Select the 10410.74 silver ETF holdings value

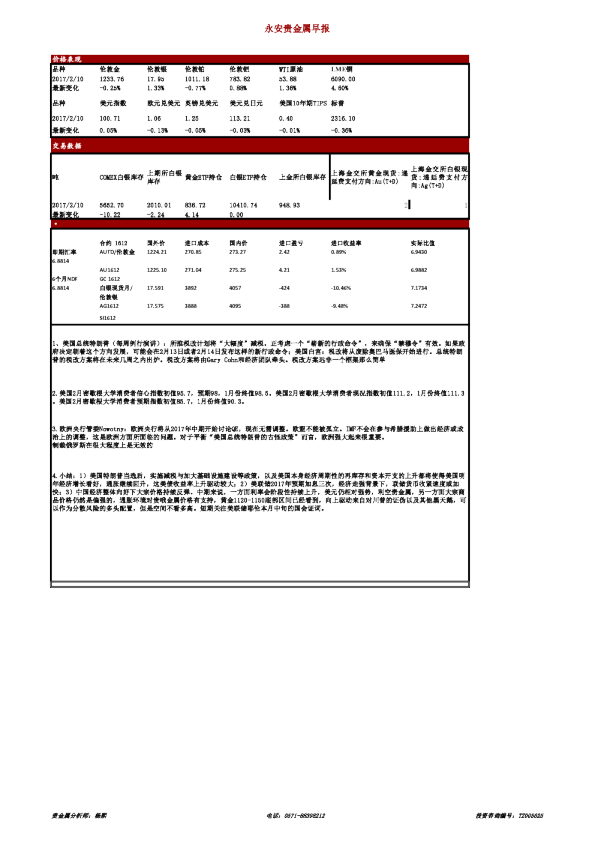pyautogui.click(x=243, y=205)
